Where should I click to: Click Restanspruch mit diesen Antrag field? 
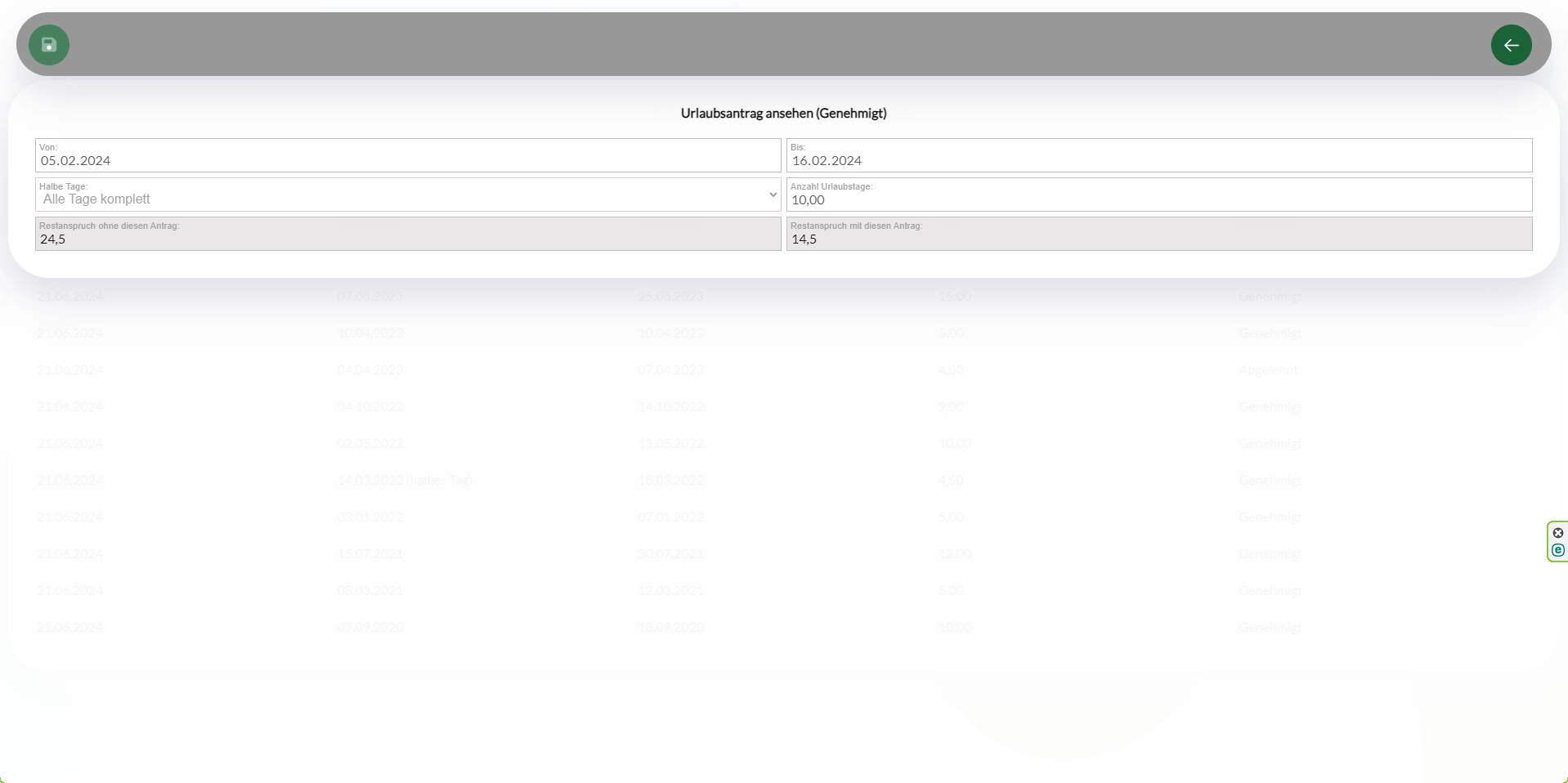click(x=1158, y=239)
